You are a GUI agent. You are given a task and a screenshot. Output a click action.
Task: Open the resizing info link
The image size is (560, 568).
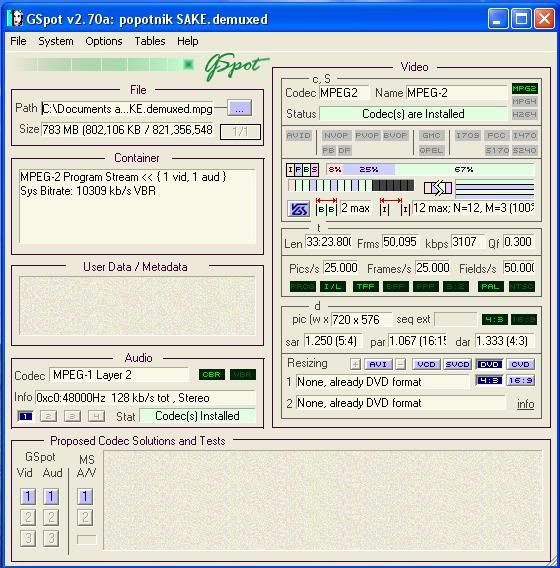(526, 404)
